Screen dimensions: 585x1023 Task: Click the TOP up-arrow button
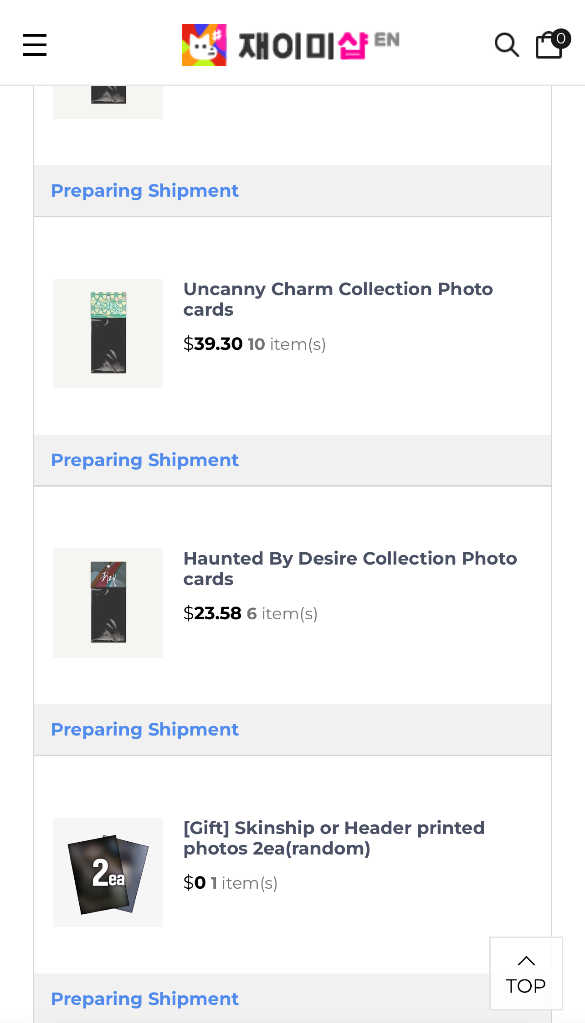(x=526, y=973)
